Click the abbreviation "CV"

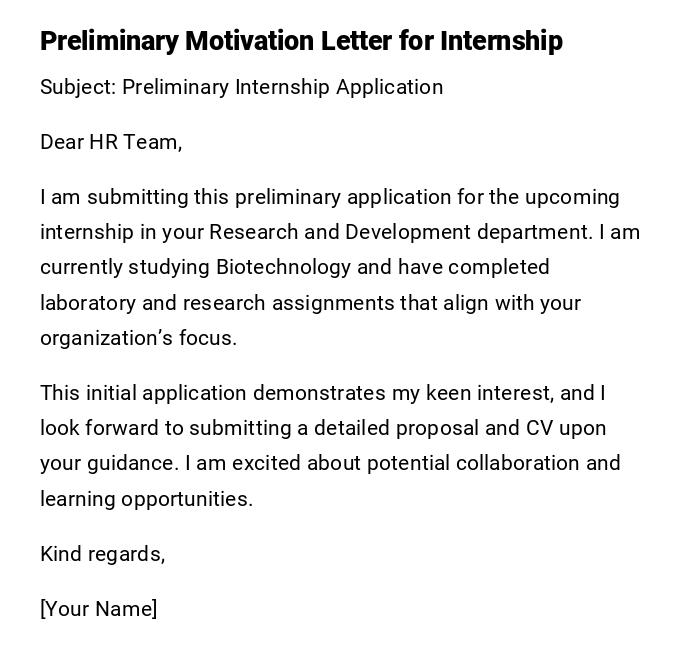coord(539,428)
